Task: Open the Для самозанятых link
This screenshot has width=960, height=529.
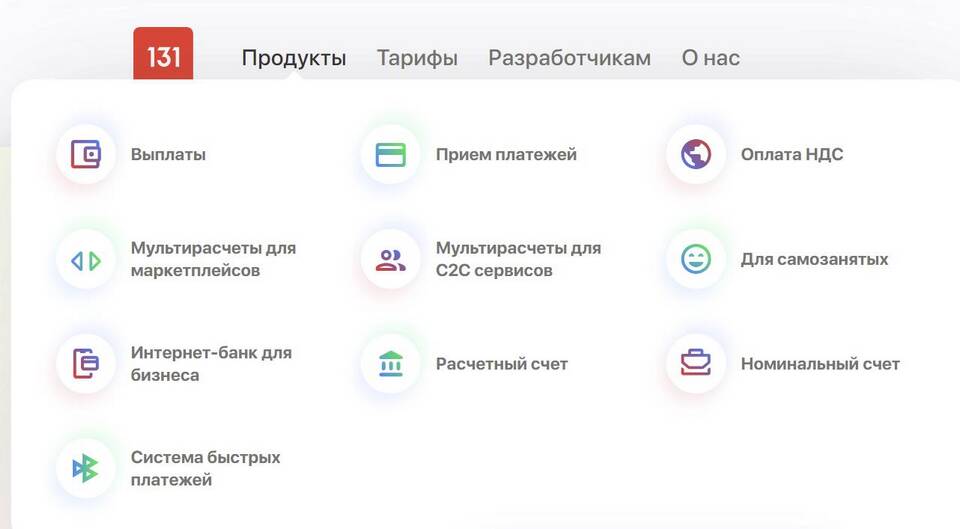Action: point(814,260)
